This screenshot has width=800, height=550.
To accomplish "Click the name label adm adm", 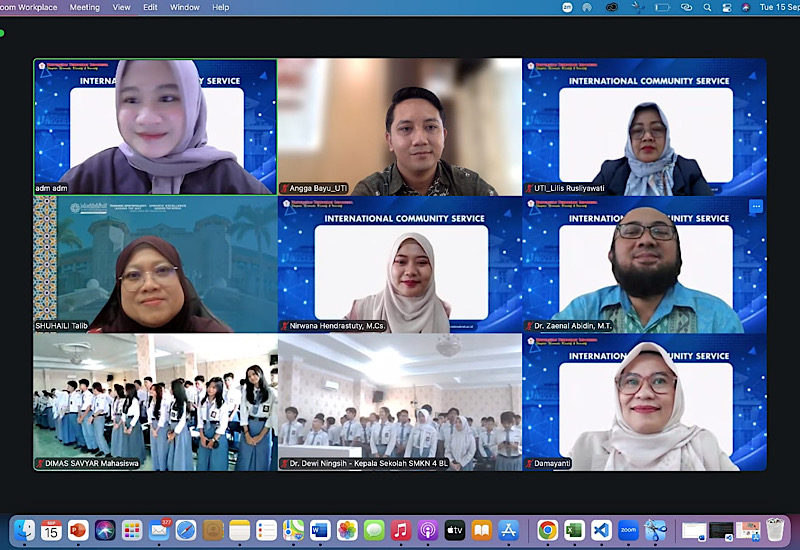I will (x=51, y=188).
